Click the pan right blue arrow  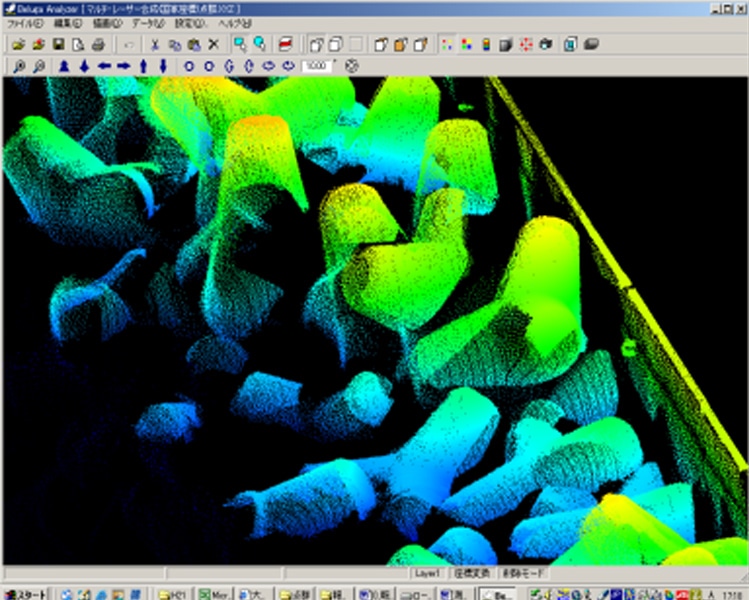click(x=124, y=66)
